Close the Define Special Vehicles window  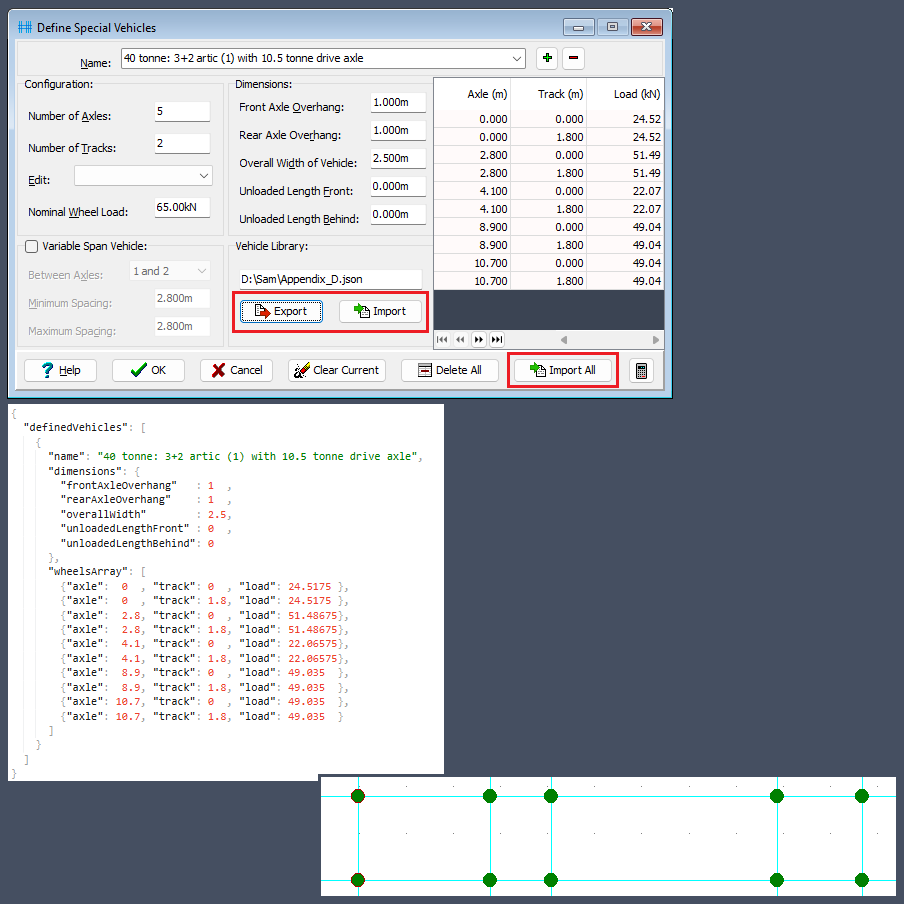point(647,27)
